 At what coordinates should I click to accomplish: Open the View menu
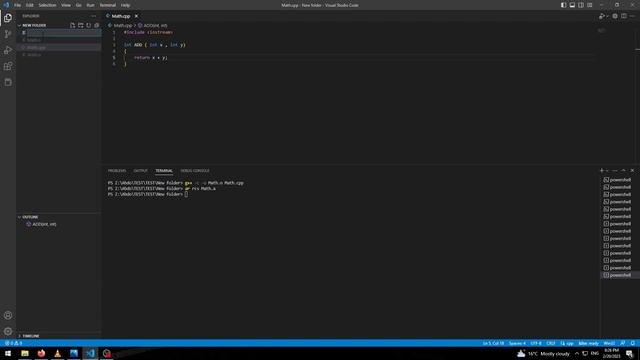[66, 5]
